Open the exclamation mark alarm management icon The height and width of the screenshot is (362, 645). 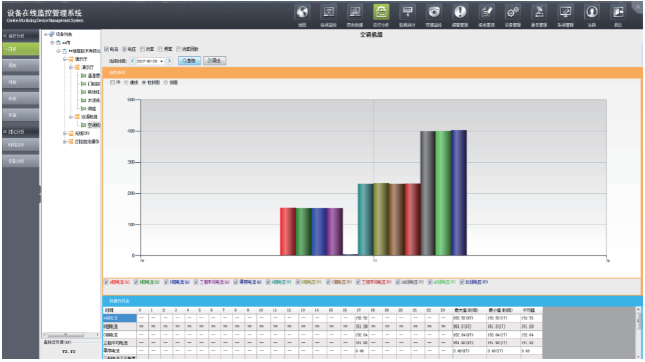pos(460,12)
